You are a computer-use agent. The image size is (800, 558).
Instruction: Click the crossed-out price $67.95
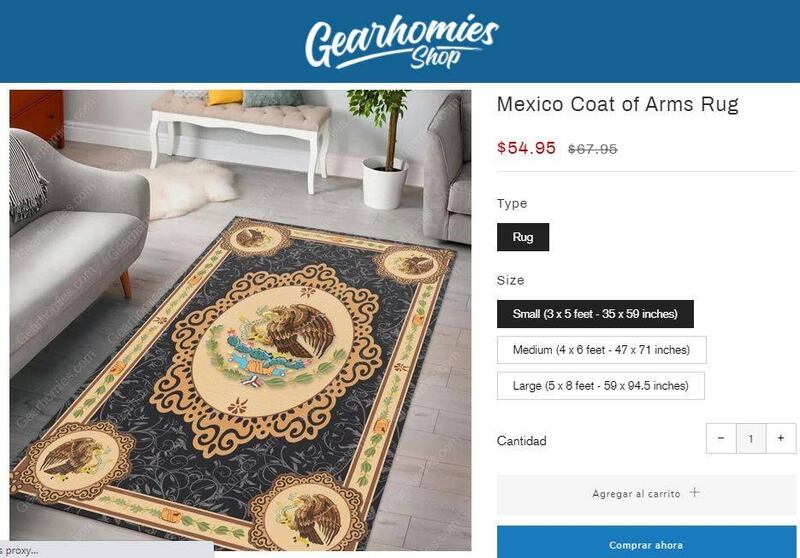point(592,149)
